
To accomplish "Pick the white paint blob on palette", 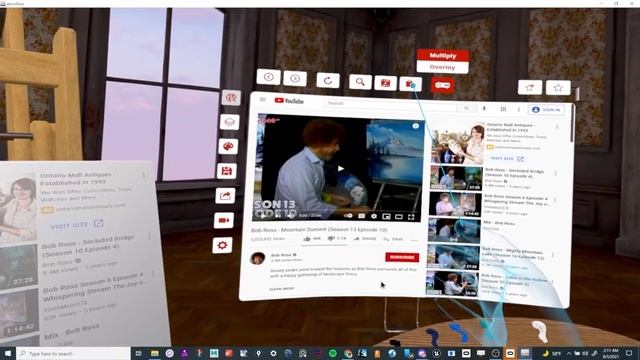I will coord(540,331).
